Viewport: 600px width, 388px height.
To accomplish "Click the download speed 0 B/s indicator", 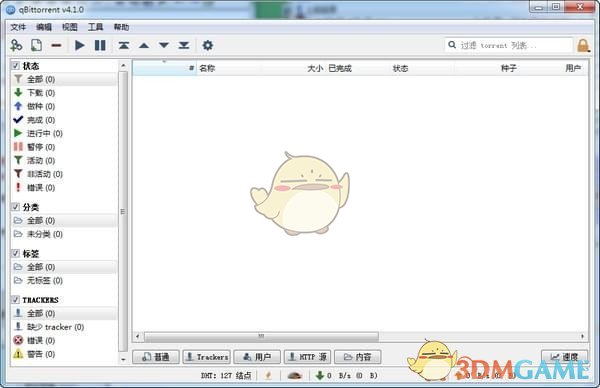I will [x=347, y=376].
